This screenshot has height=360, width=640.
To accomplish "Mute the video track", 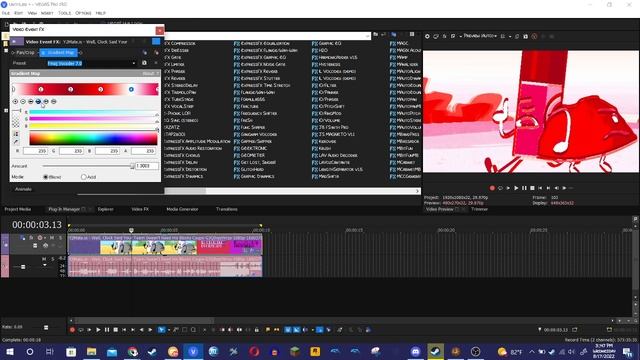I will pyautogui.click(x=52, y=238).
